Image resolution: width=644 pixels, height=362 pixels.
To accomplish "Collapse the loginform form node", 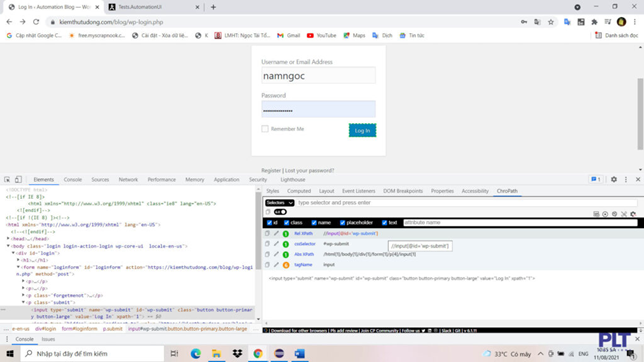I will (x=18, y=267).
